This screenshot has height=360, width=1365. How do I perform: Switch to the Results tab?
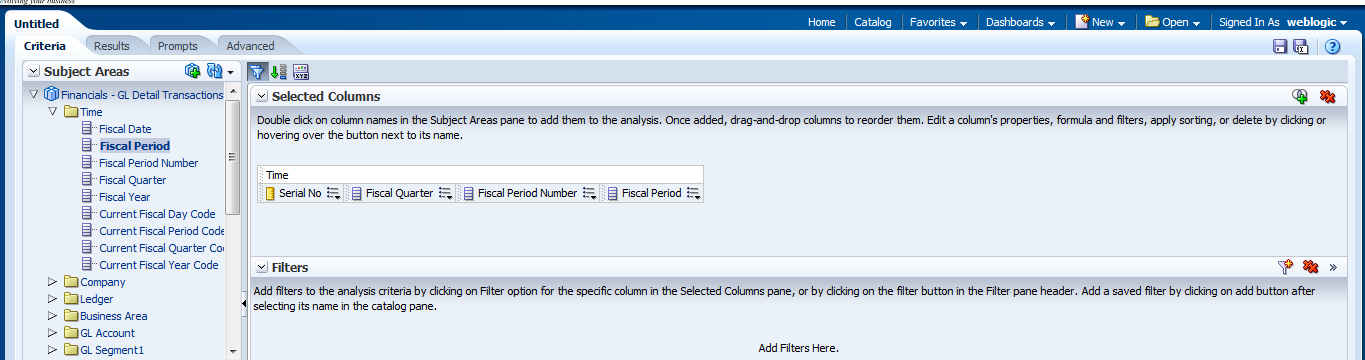pyautogui.click(x=112, y=46)
